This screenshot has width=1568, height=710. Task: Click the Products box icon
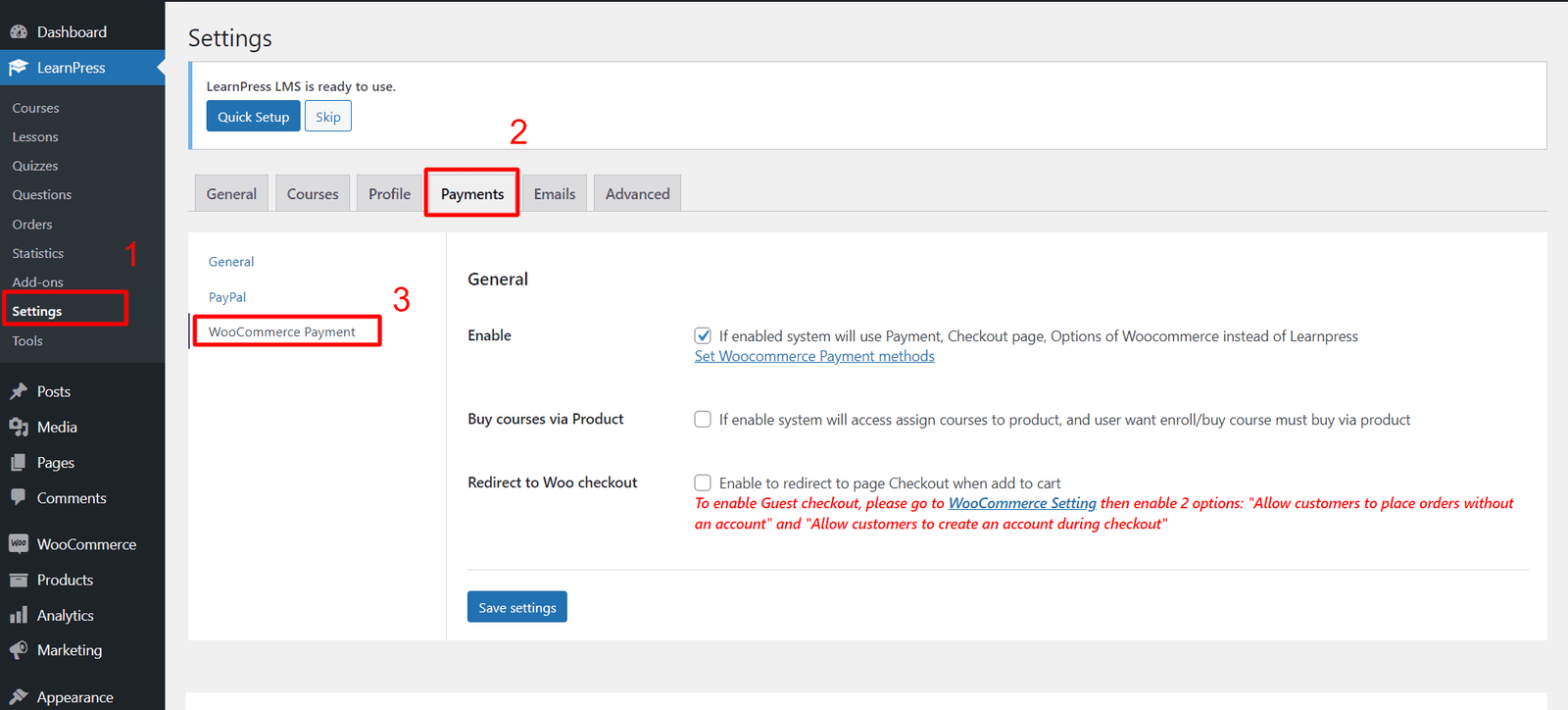point(19,581)
